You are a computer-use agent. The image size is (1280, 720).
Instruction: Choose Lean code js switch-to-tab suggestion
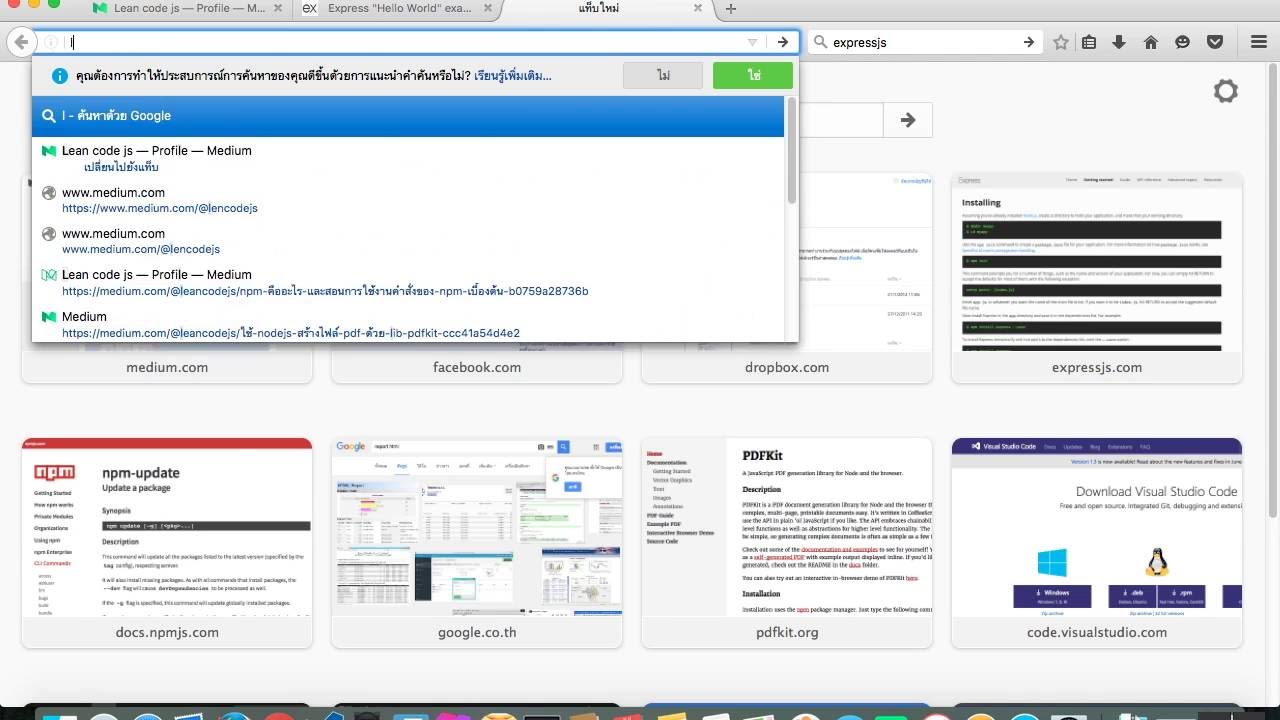pyautogui.click(x=408, y=158)
